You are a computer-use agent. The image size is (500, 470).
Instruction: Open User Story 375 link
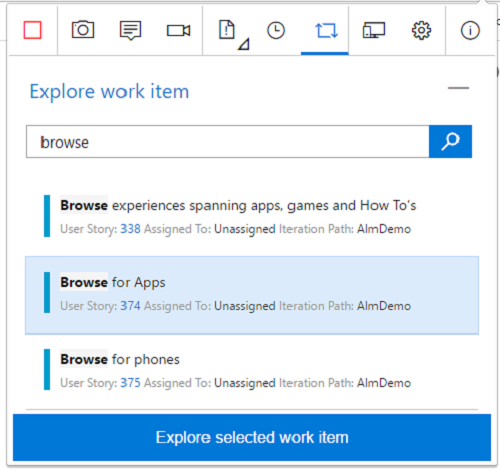coord(130,383)
